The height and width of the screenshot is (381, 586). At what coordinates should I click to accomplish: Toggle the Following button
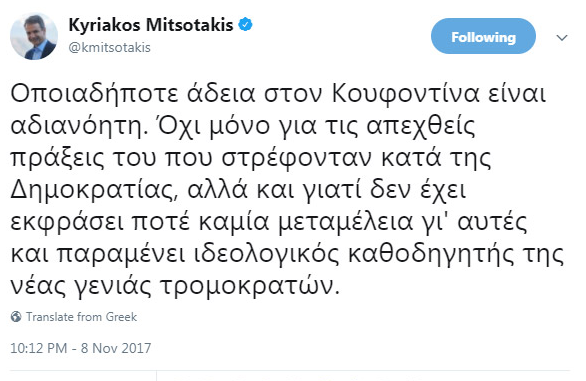483,36
